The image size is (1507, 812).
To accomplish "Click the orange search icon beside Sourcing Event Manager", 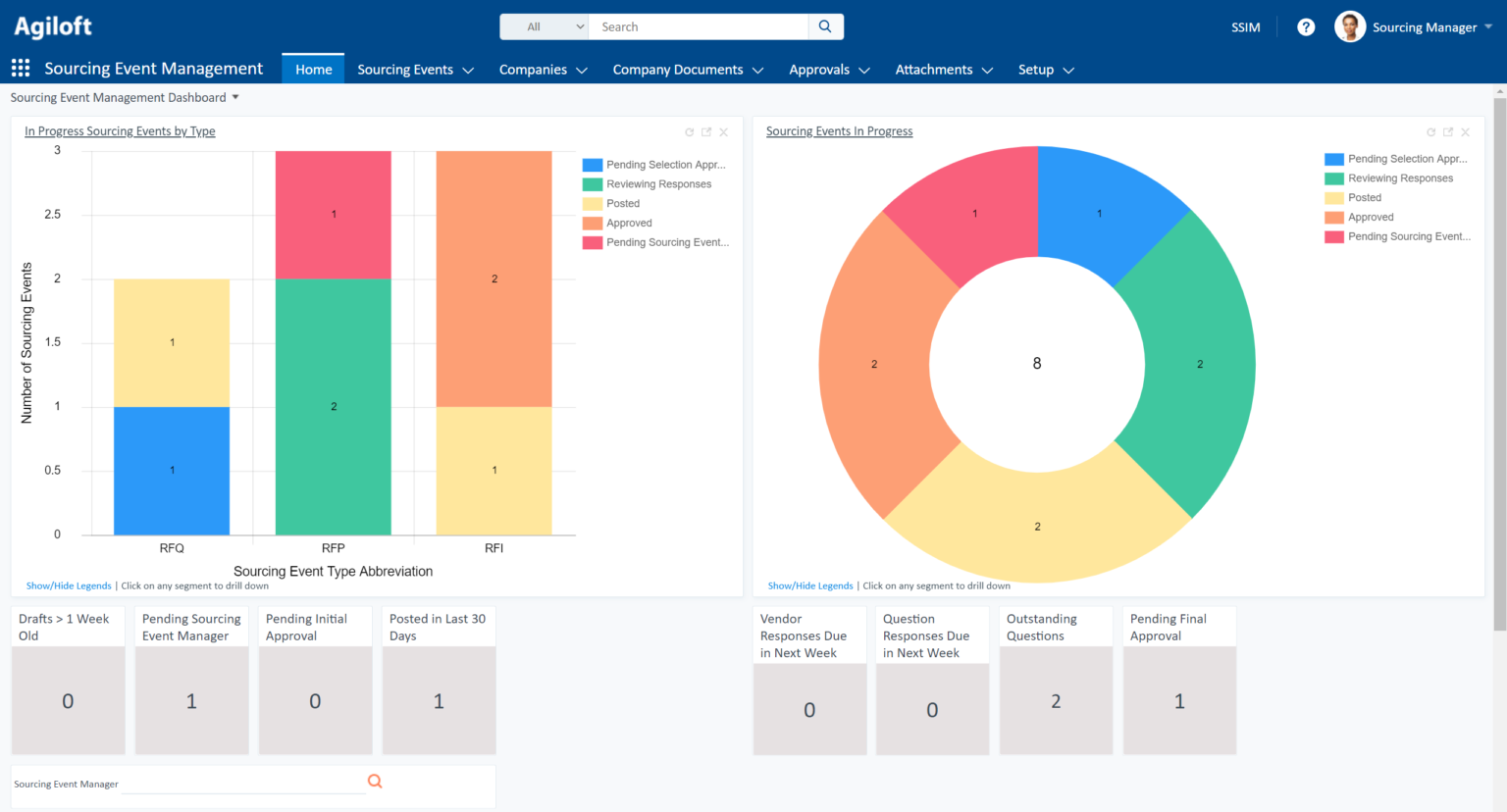I will click(375, 781).
